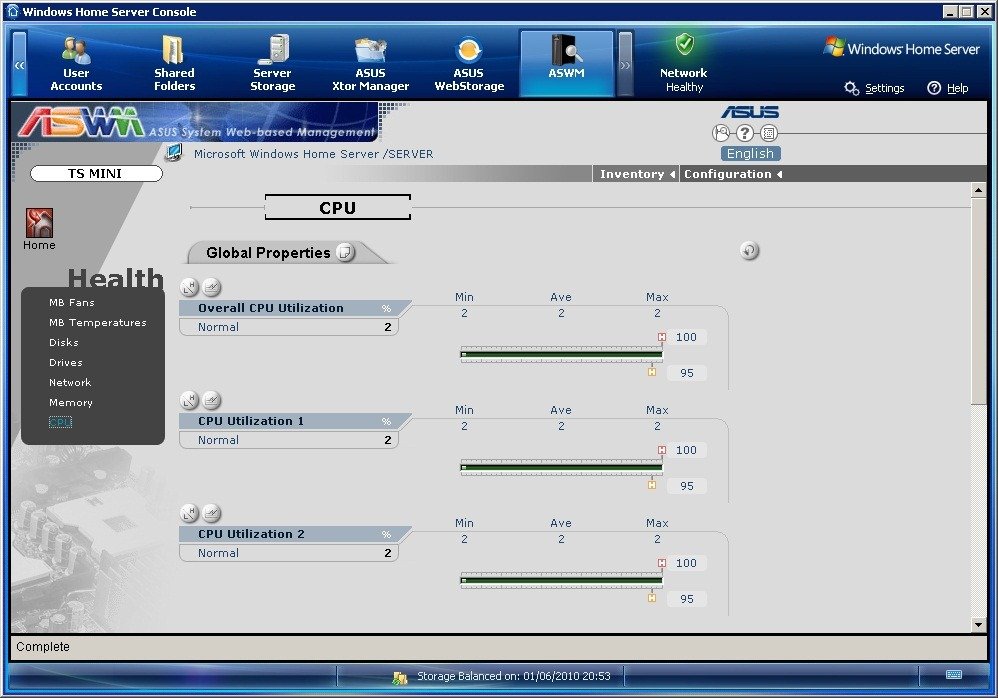The width and height of the screenshot is (998, 698).
Task: Open threshold settings for CPU Utilization 1
Action: (190, 400)
